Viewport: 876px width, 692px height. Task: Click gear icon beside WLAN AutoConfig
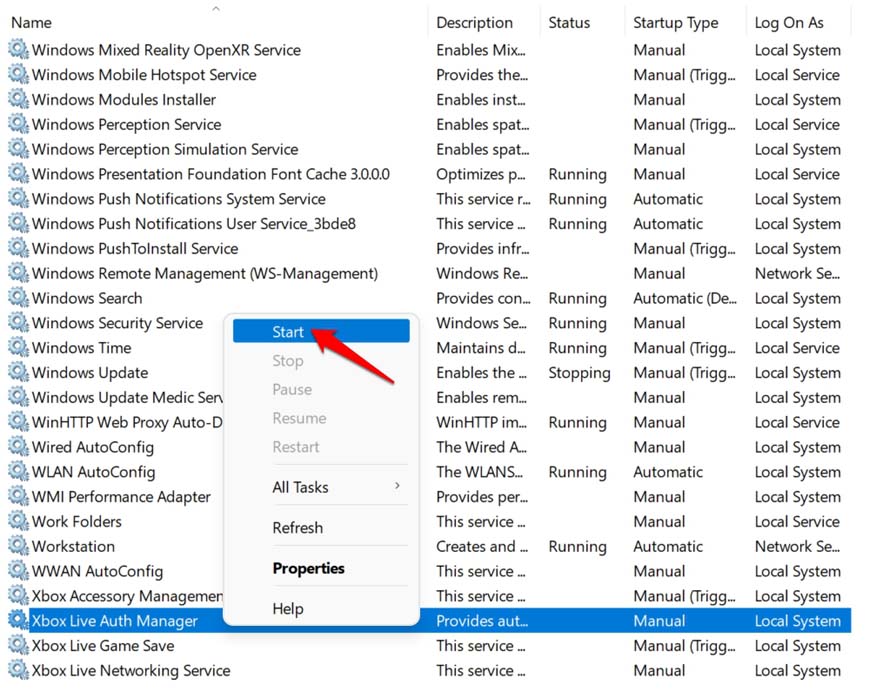coord(18,471)
